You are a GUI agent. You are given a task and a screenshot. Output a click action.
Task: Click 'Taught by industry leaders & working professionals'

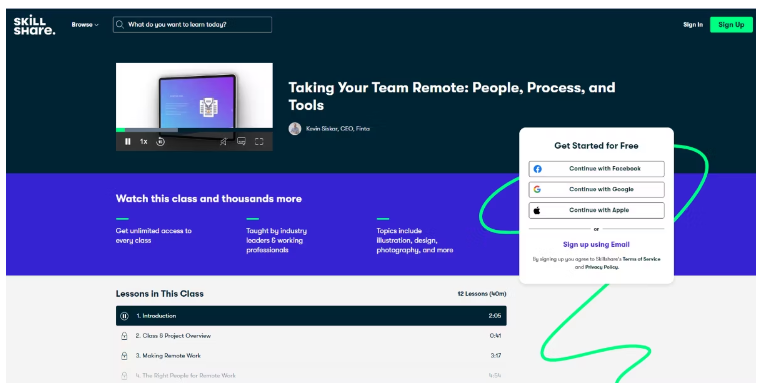(x=276, y=240)
